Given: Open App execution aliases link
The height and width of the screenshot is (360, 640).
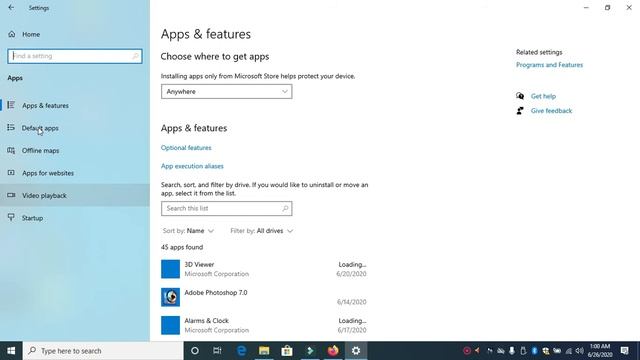Looking at the screenshot, I should [192, 166].
